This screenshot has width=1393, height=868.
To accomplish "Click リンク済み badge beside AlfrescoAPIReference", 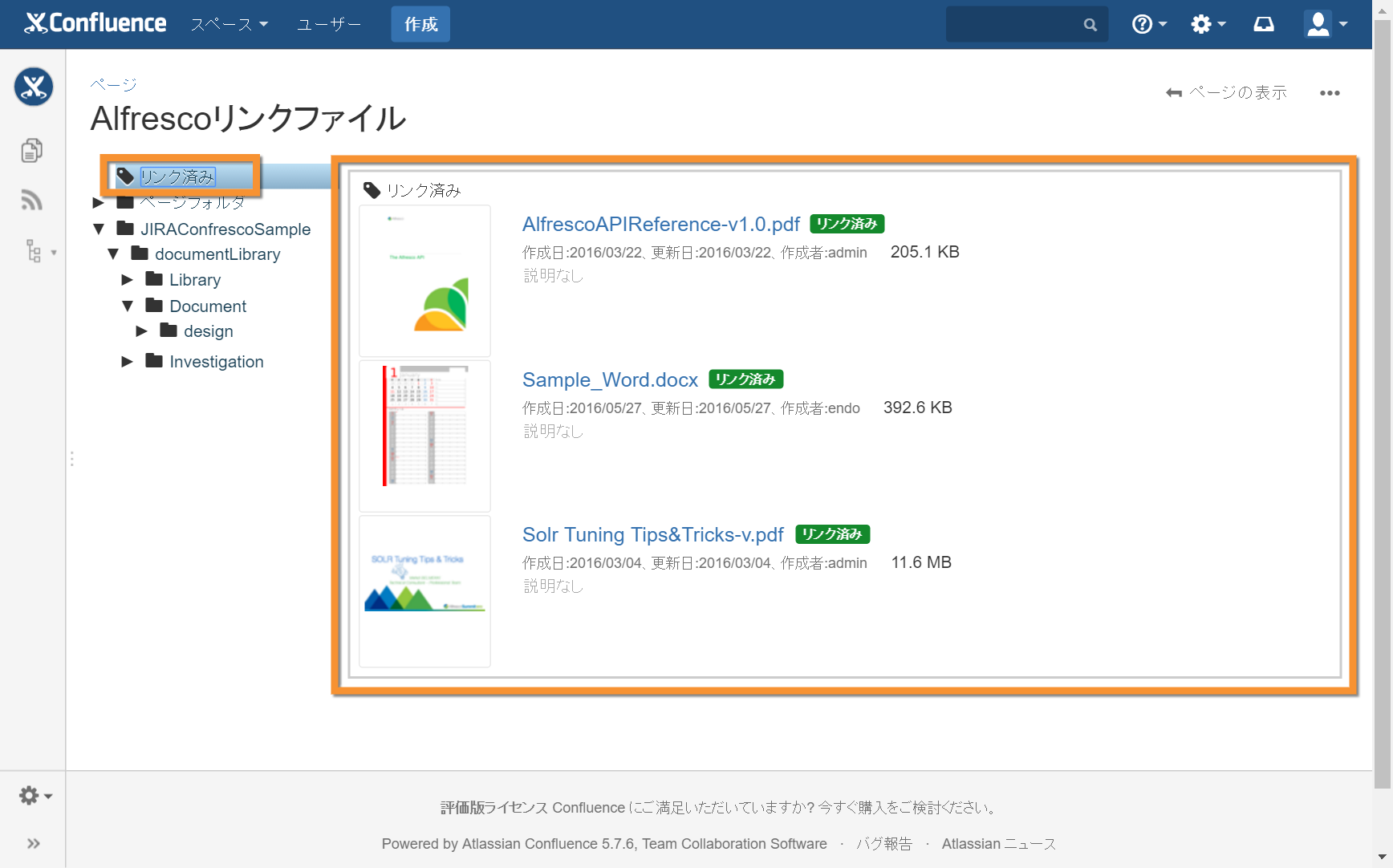I will tap(847, 224).
